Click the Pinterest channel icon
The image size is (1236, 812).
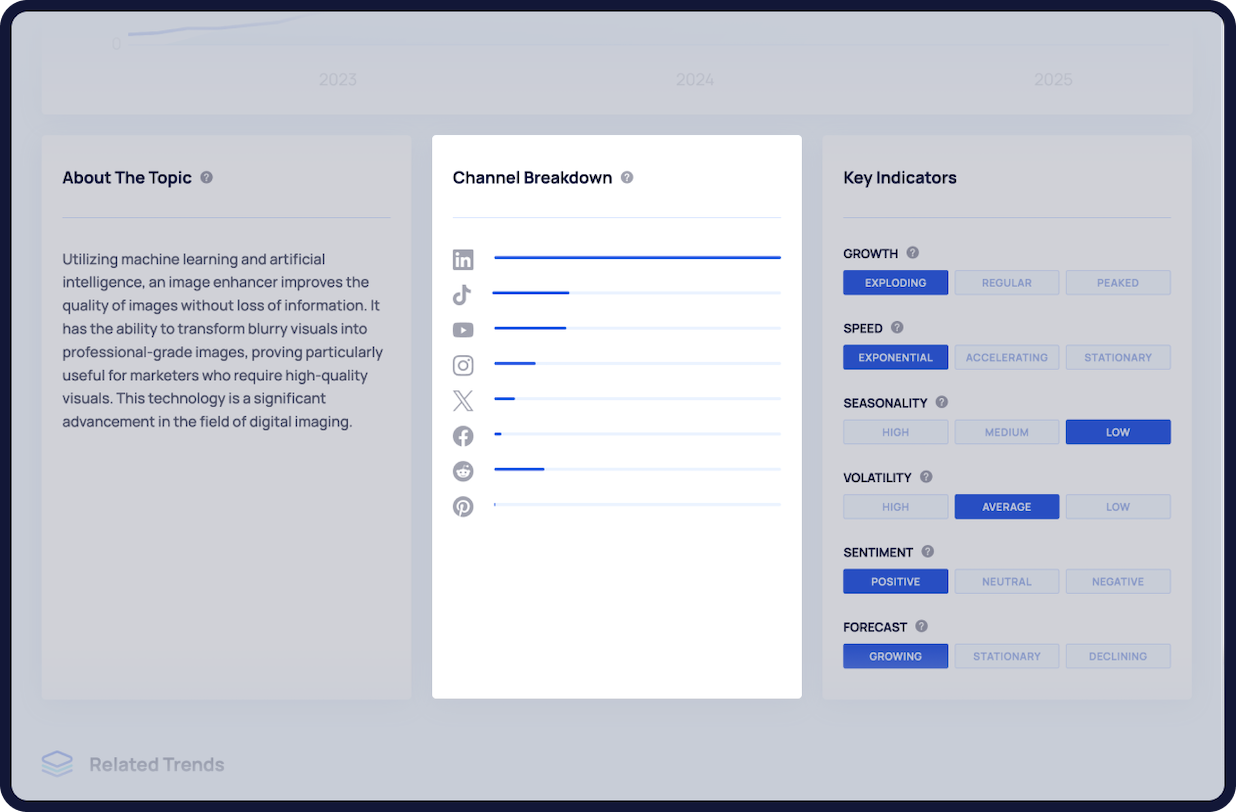tap(463, 506)
